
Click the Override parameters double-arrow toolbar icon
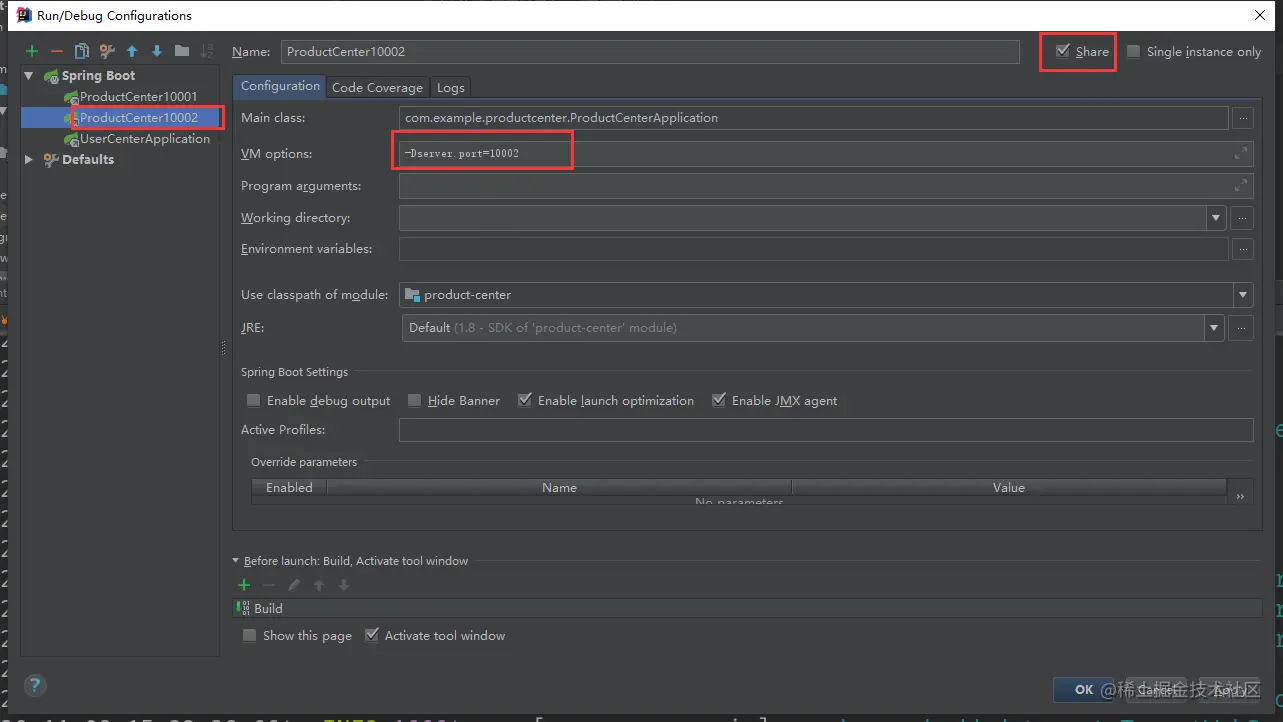click(x=1240, y=496)
